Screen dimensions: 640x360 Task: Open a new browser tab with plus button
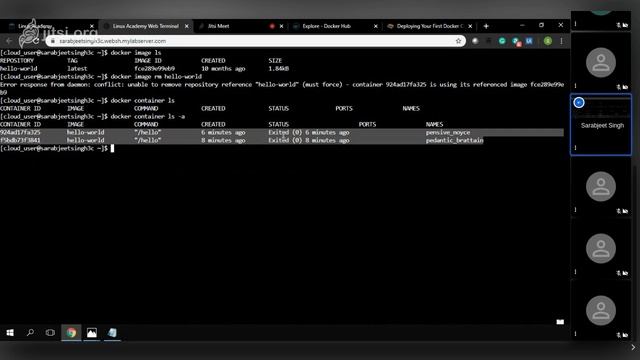click(486, 26)
